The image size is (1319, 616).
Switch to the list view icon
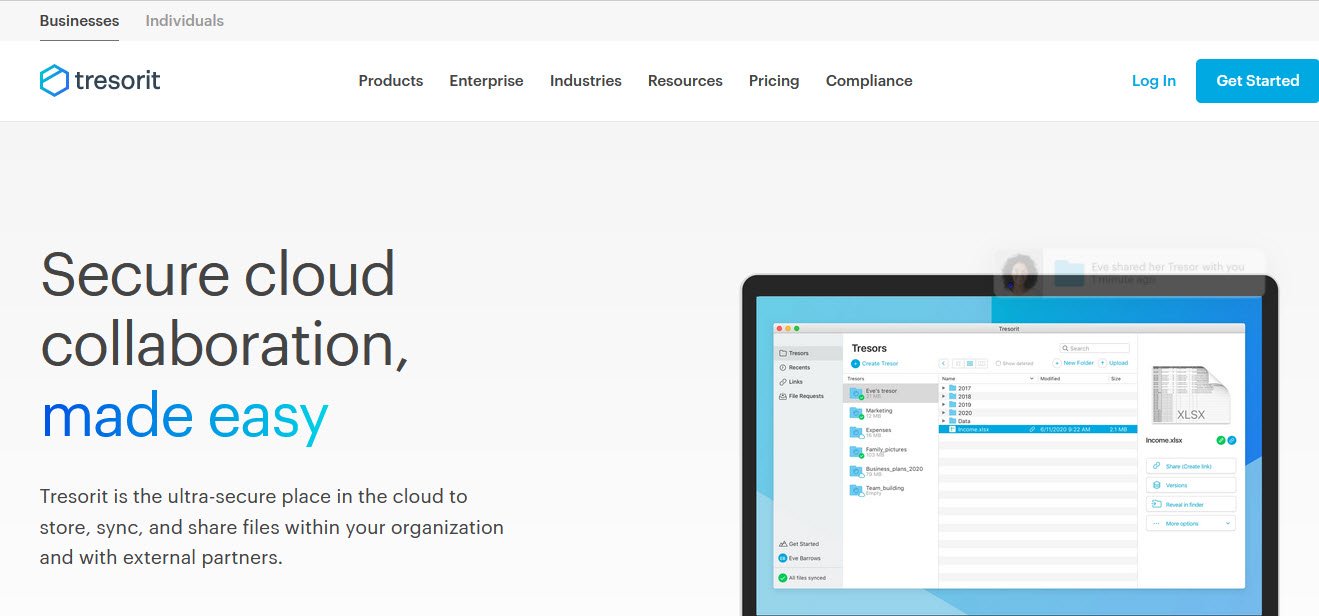pos(970,363)
